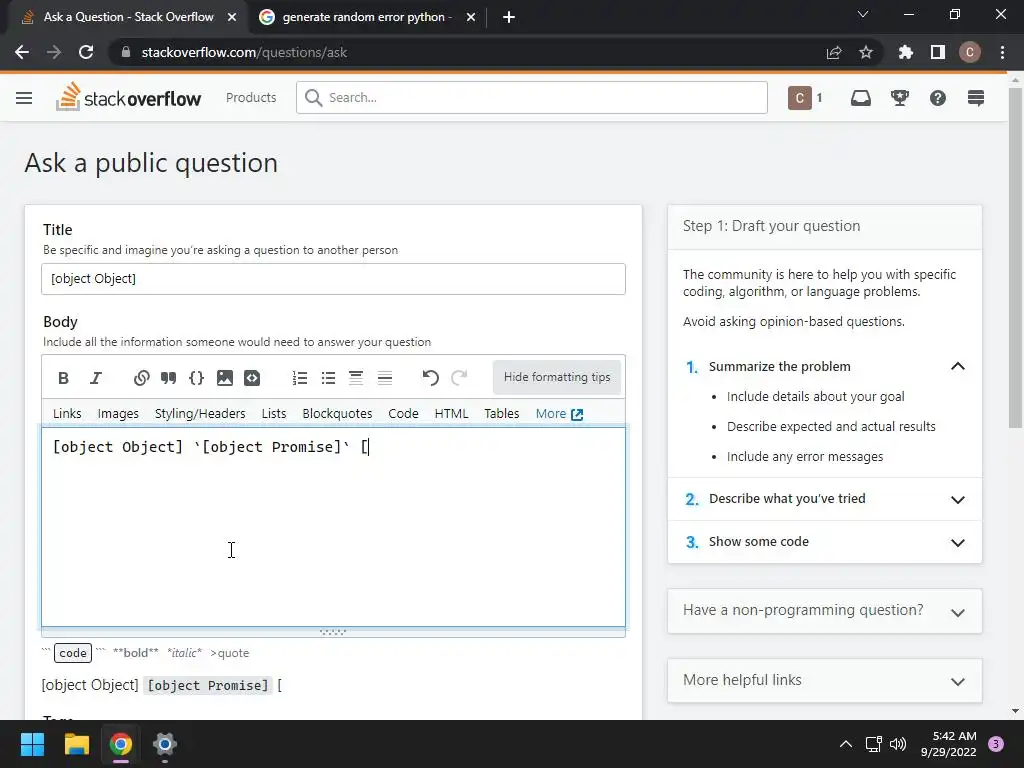Open the Styling/Headers formatting tip tab

pyautogui.click(x=200, y=413)
